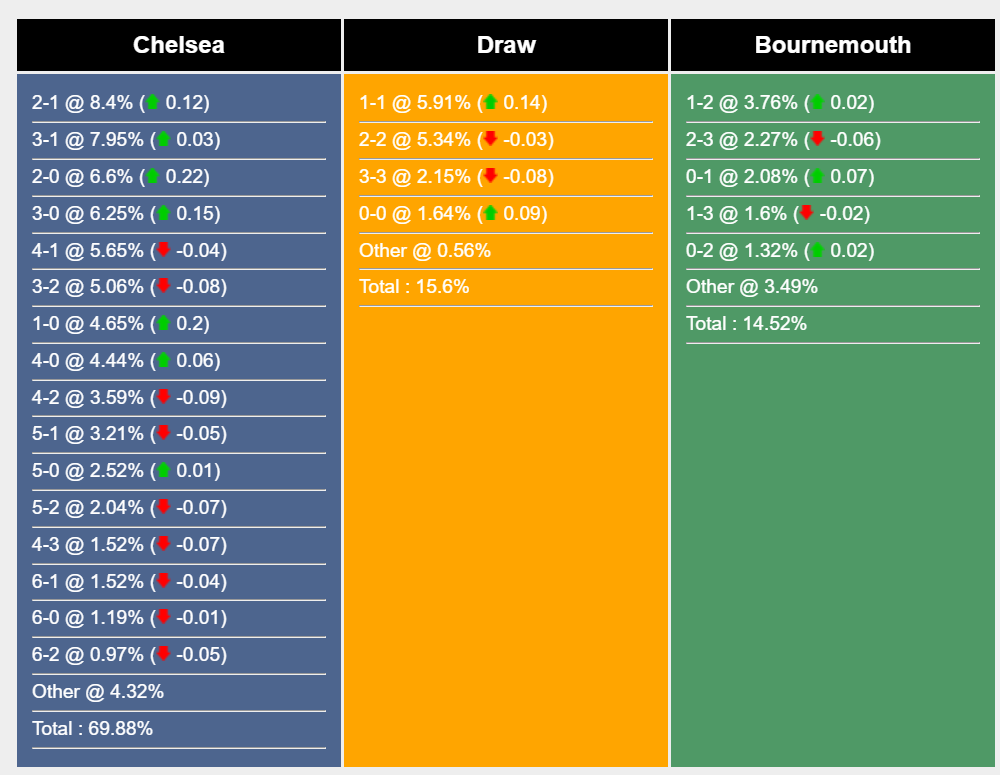Click the red arrow next to 2-2 draw
1000x775 pixels.
[x=490, y=139]
